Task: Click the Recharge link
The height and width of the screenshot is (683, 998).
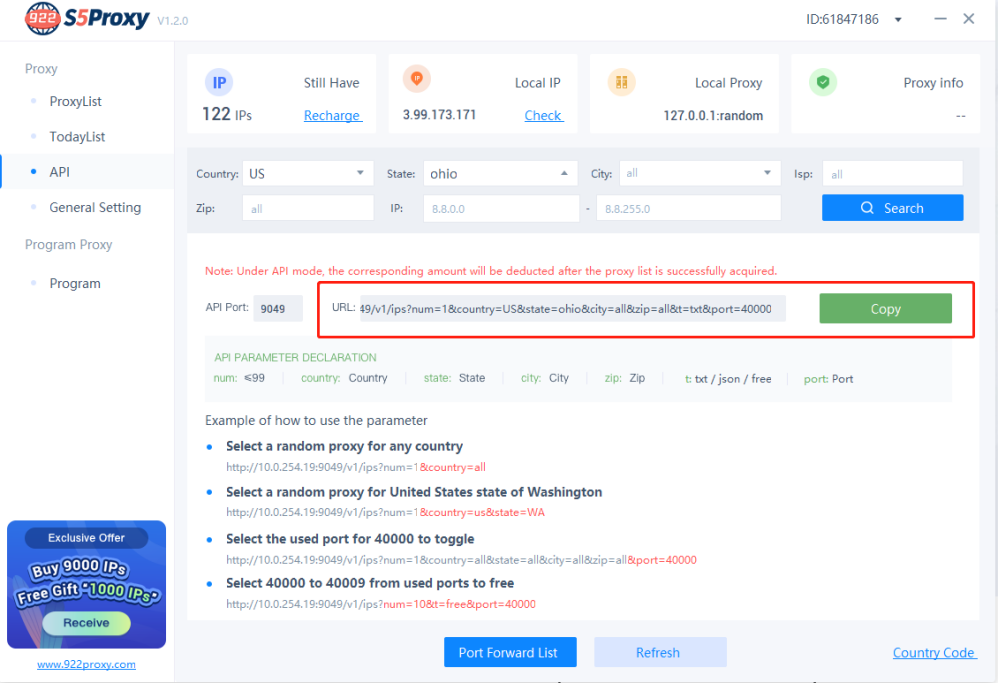Action: click(332, 116)
